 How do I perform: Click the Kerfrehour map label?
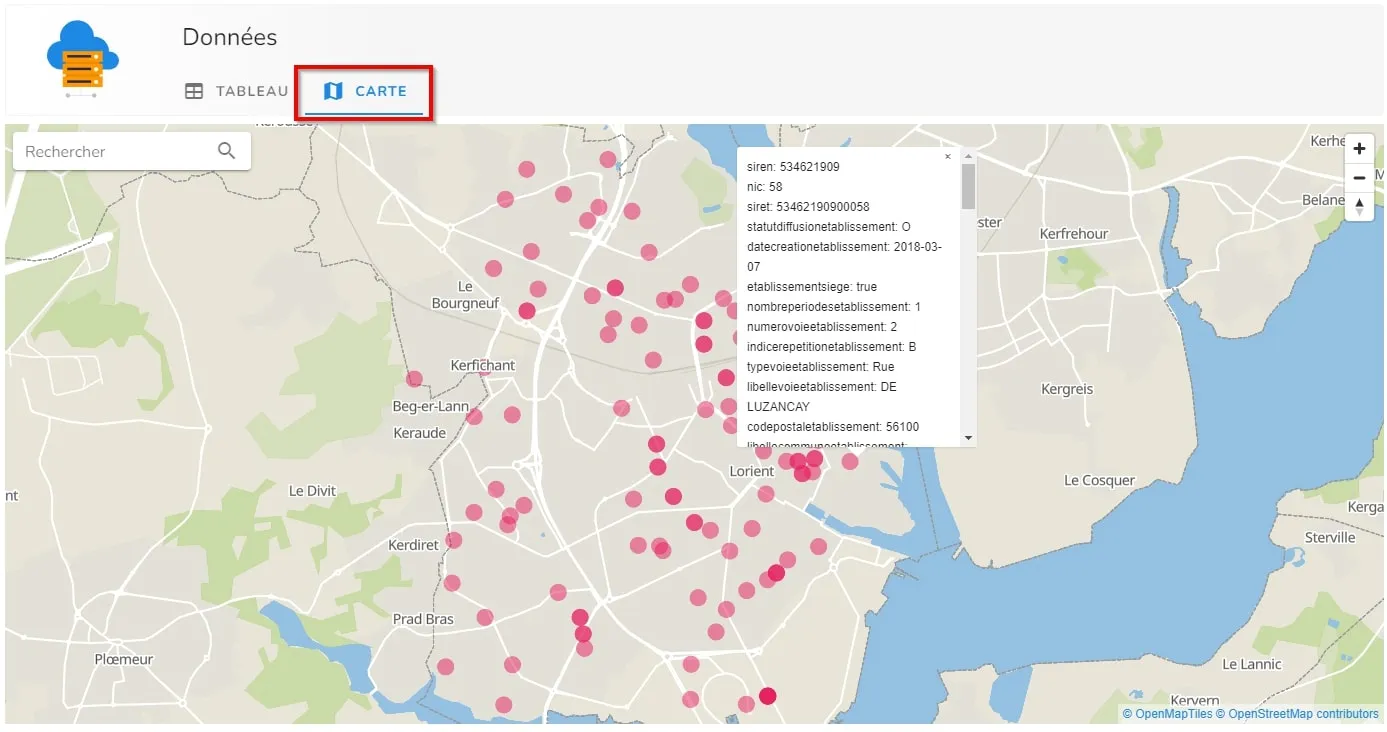tap(1074, 233)
